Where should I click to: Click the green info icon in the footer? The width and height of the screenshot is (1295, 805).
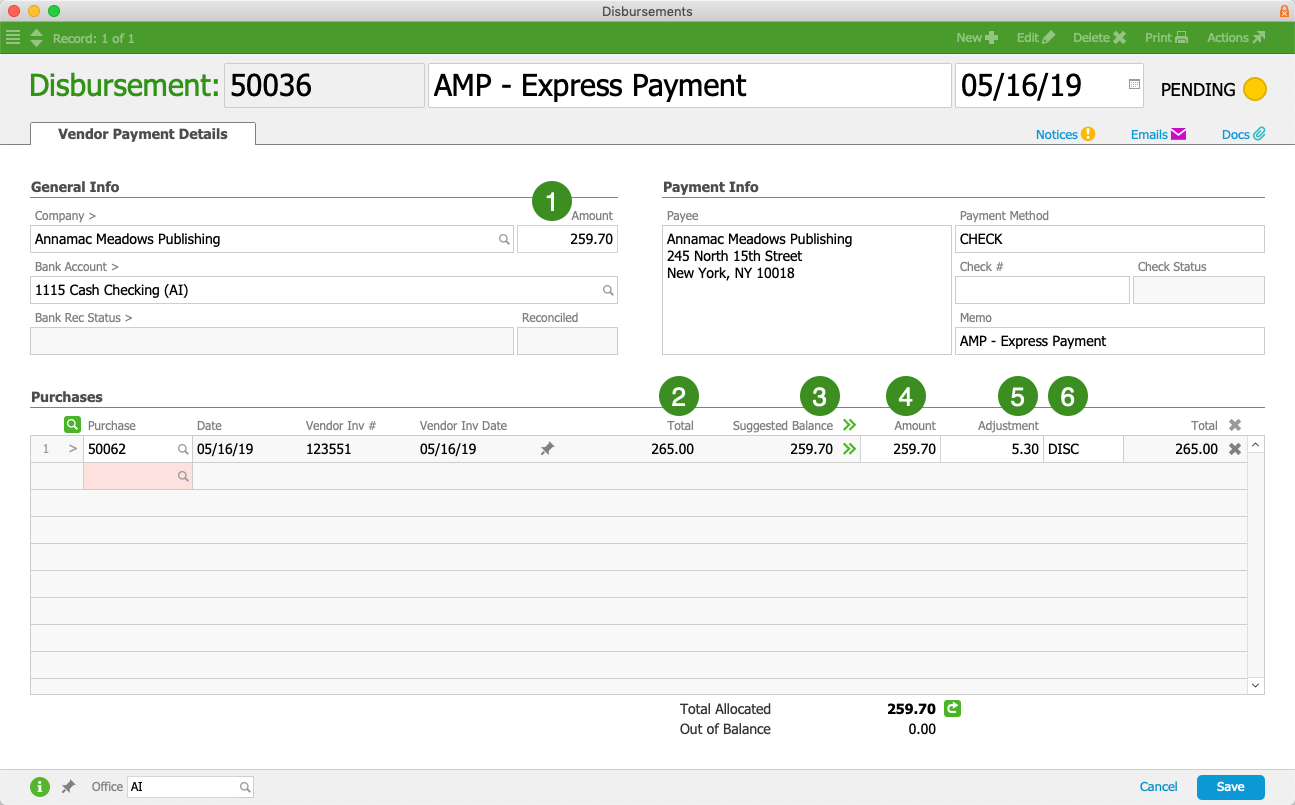[40, 787]
